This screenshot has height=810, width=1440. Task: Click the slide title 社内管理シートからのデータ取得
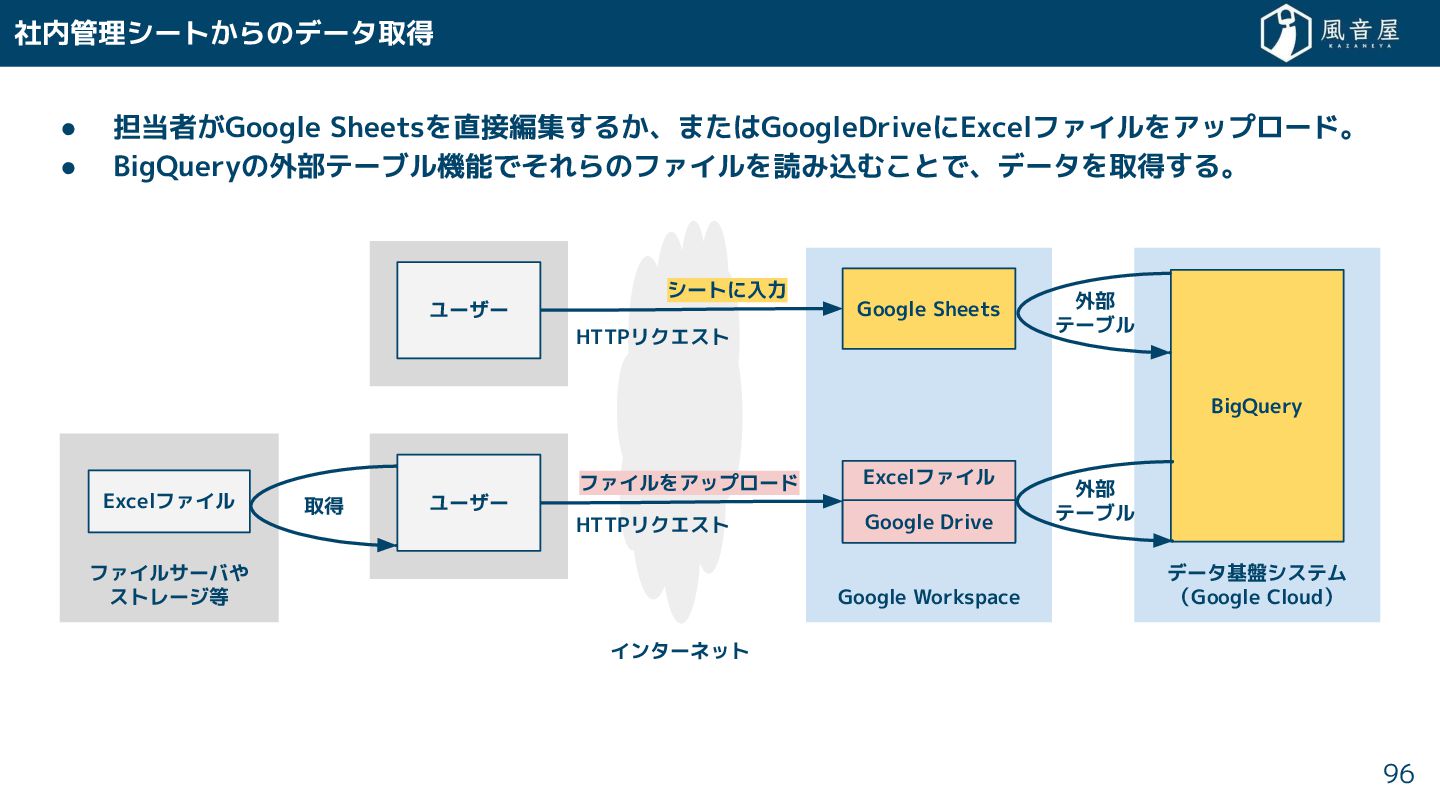(x=224, y=33)
